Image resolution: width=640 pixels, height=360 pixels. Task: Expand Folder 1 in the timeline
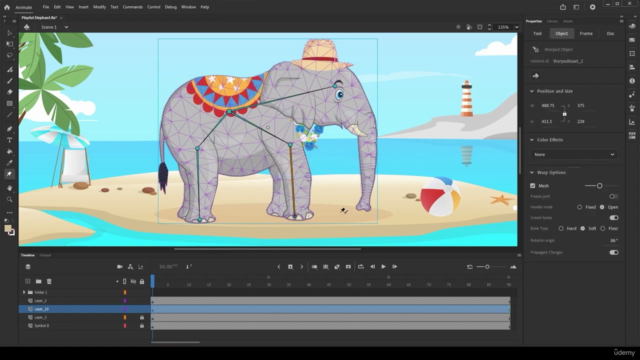point(24,292)
